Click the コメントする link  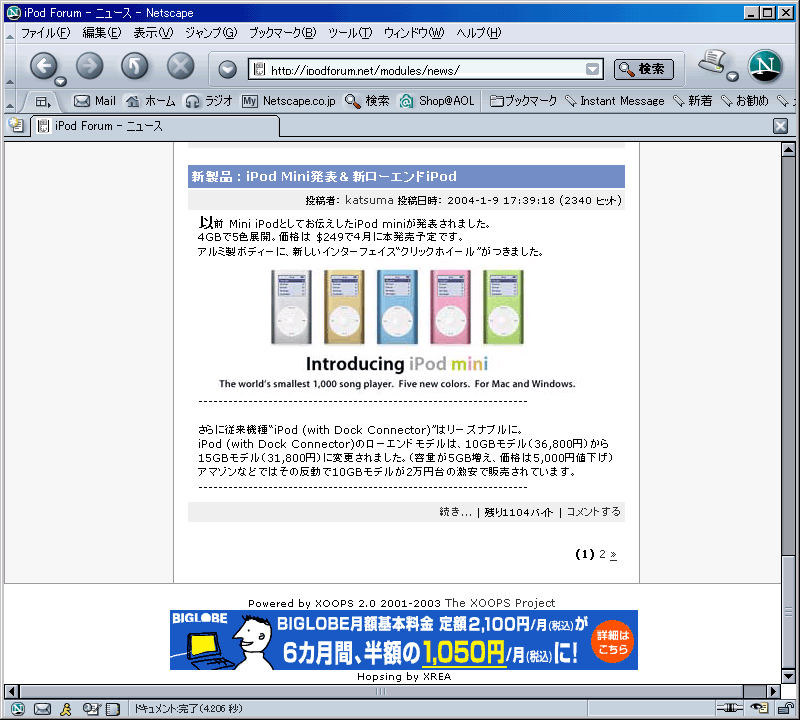pyautogui.click(x=593, y=512)
